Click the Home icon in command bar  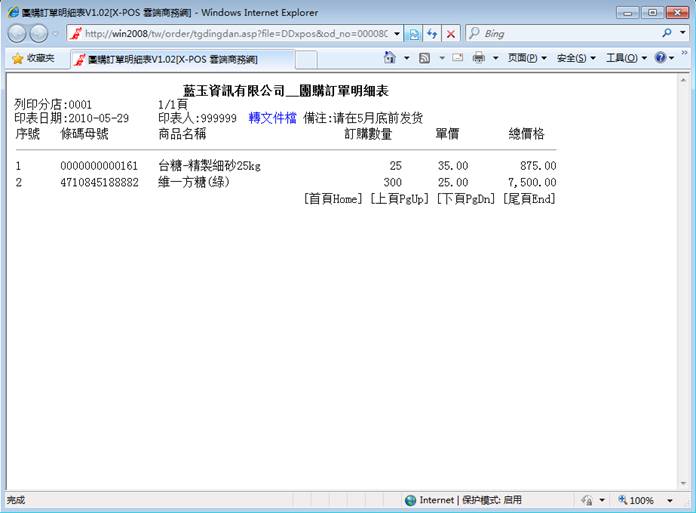[390, 58]
